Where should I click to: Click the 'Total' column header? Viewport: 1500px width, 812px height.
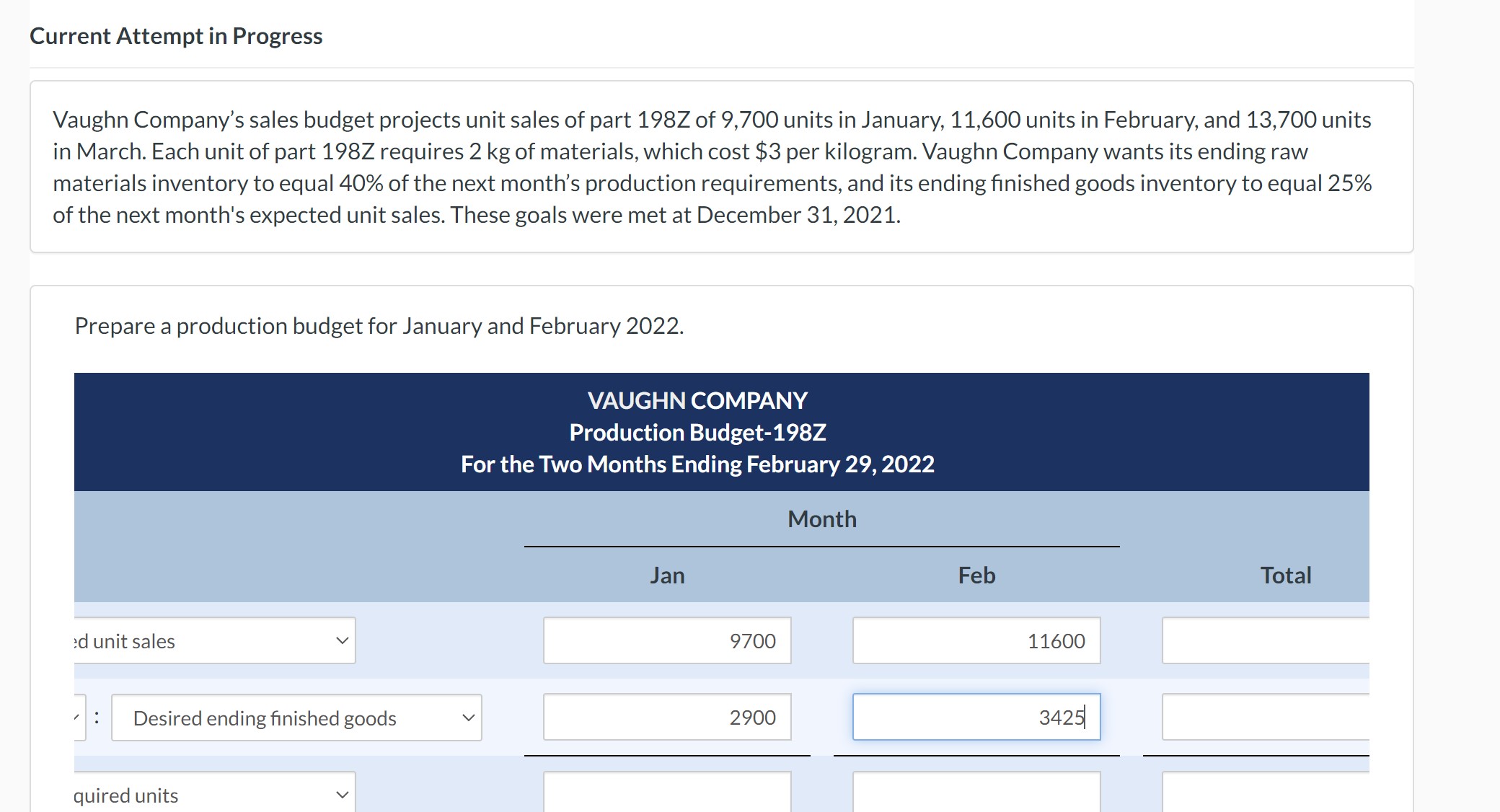1285,575
